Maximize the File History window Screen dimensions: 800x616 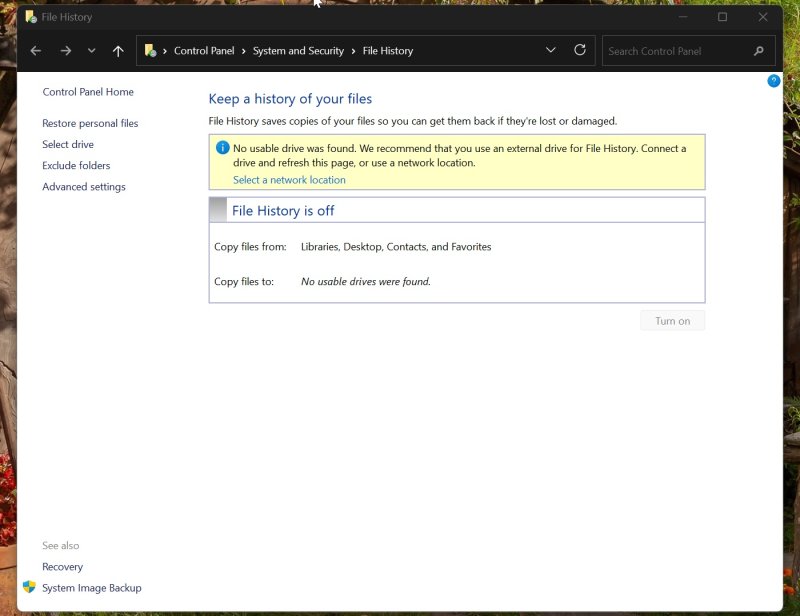tap(722, 17)
